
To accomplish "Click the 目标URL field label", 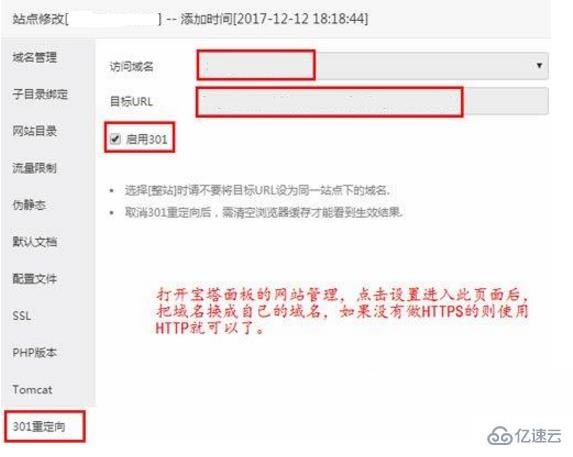I will 131,101.
